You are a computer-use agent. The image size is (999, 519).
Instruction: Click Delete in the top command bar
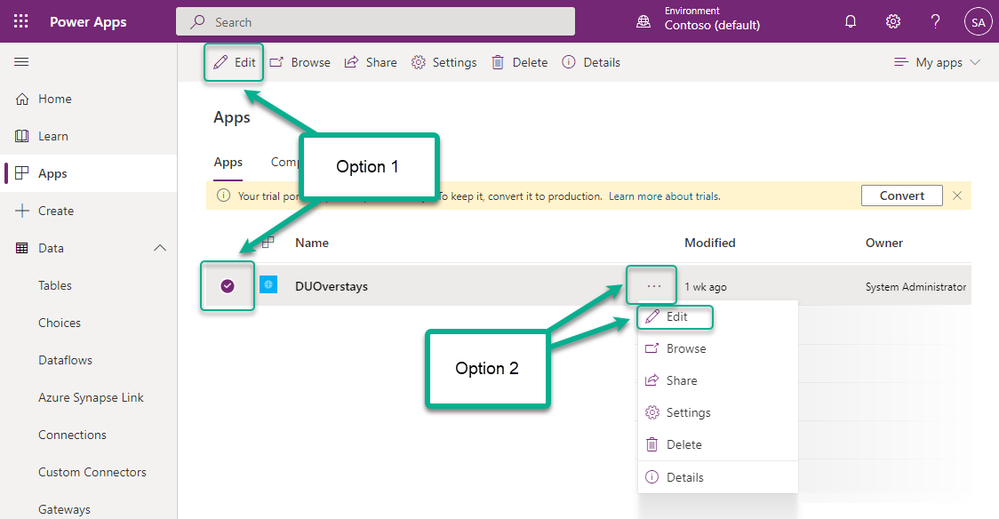(x=519, y=62)
